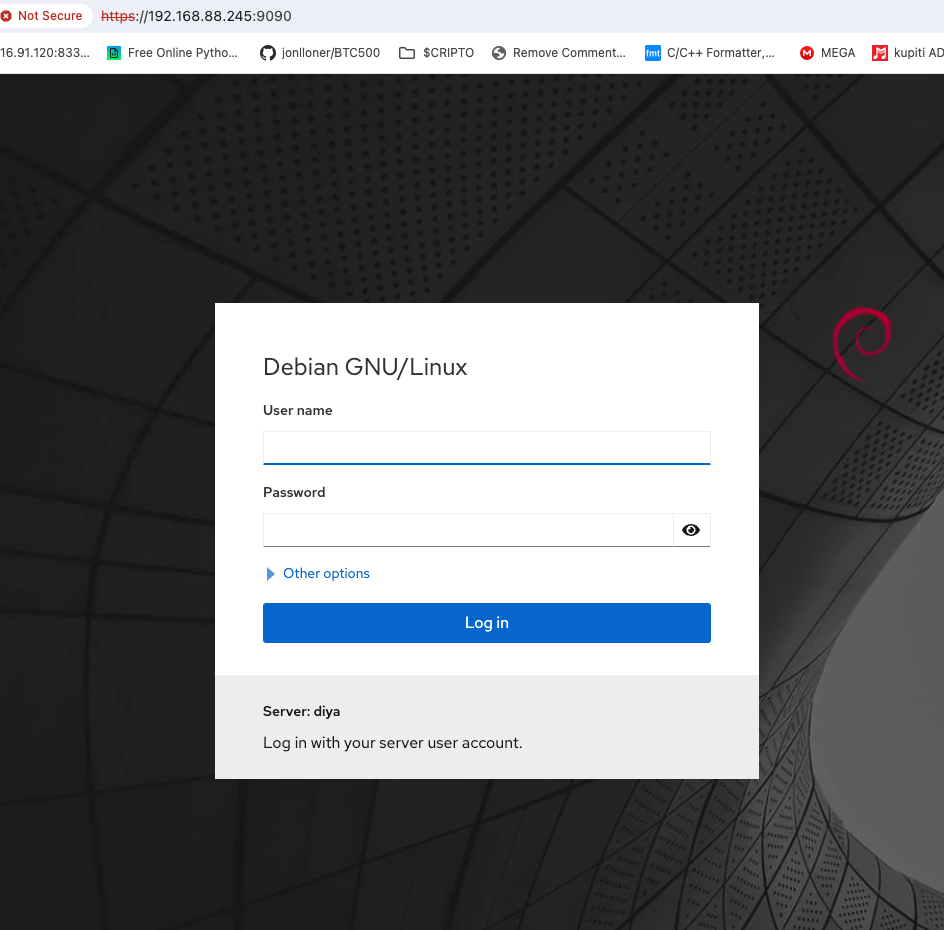Open the Free Online Python bookmark
The image size is (944, 930).
[172, 53]
